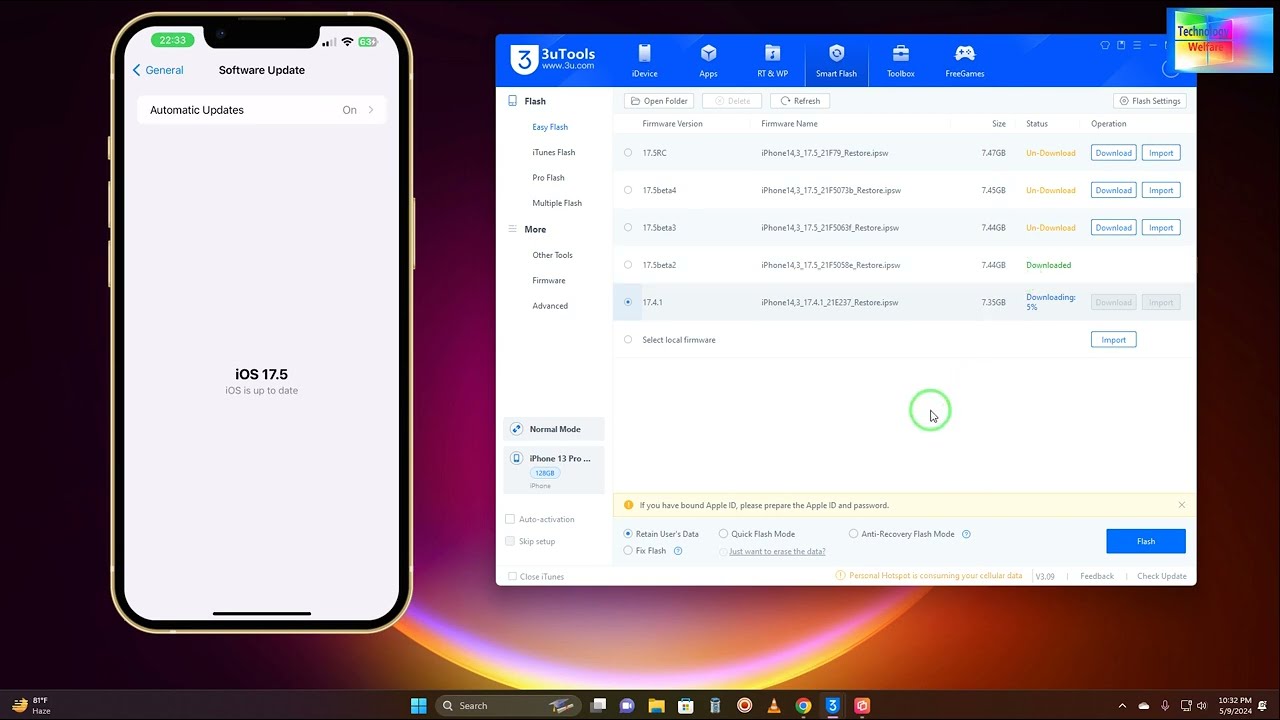Open the iDevice section icon
The width and height of the screenshot is (1280, 720).
pos(644,54)
